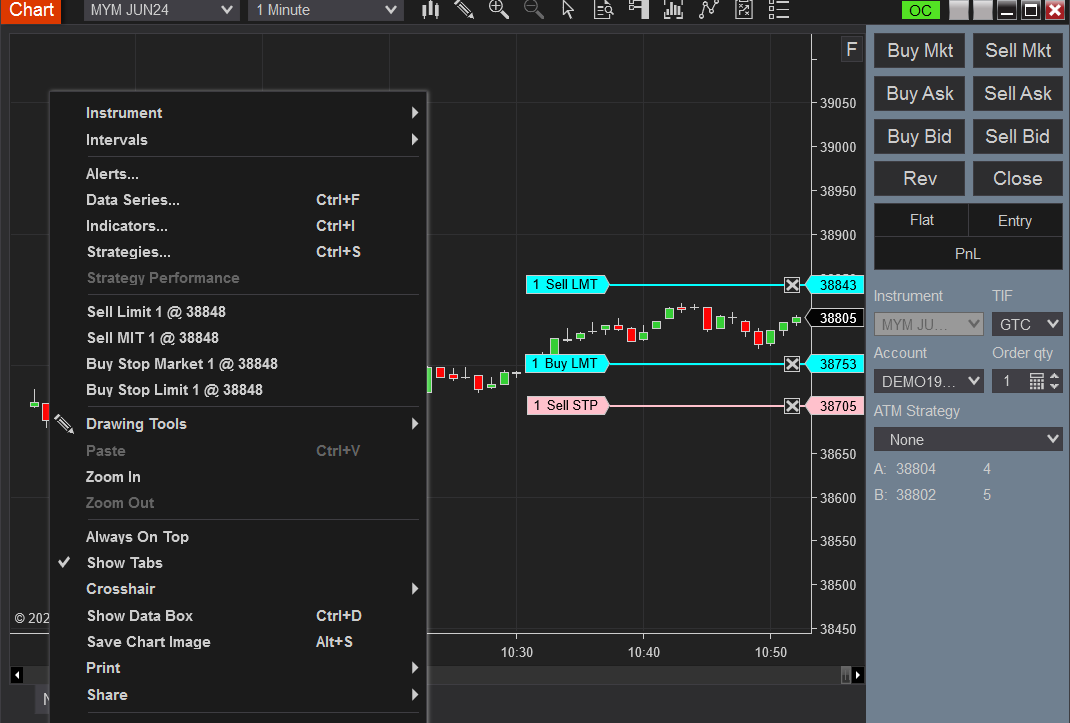The height and width of the screenshot is (723, 1070).
Task: Click the zoom out magnifier icon
Action: click(x=534, y=10)
